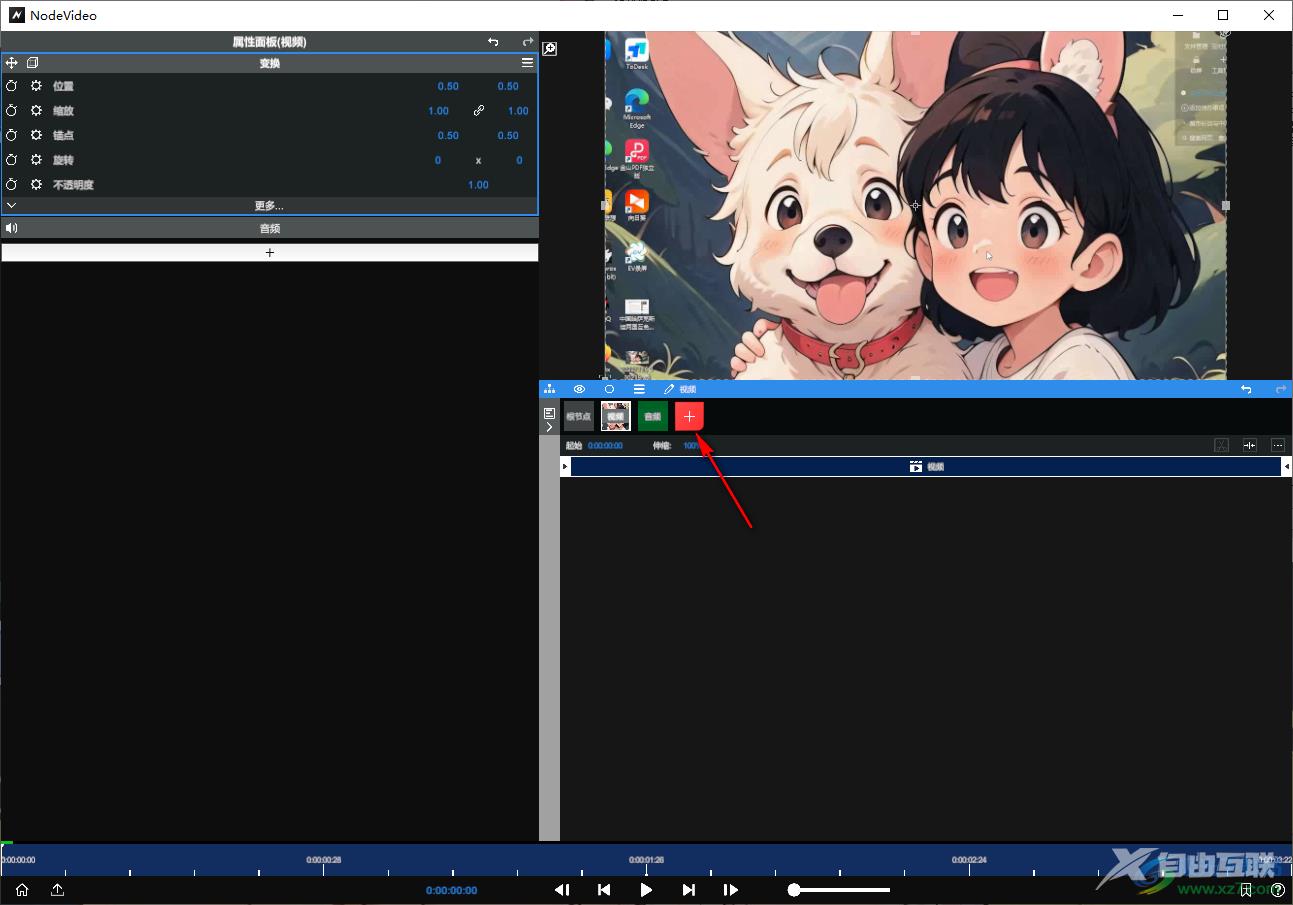Undo in the property panel header
Image resolution: width=1293 pixels, height=905 pixels.
pos(493,42)
